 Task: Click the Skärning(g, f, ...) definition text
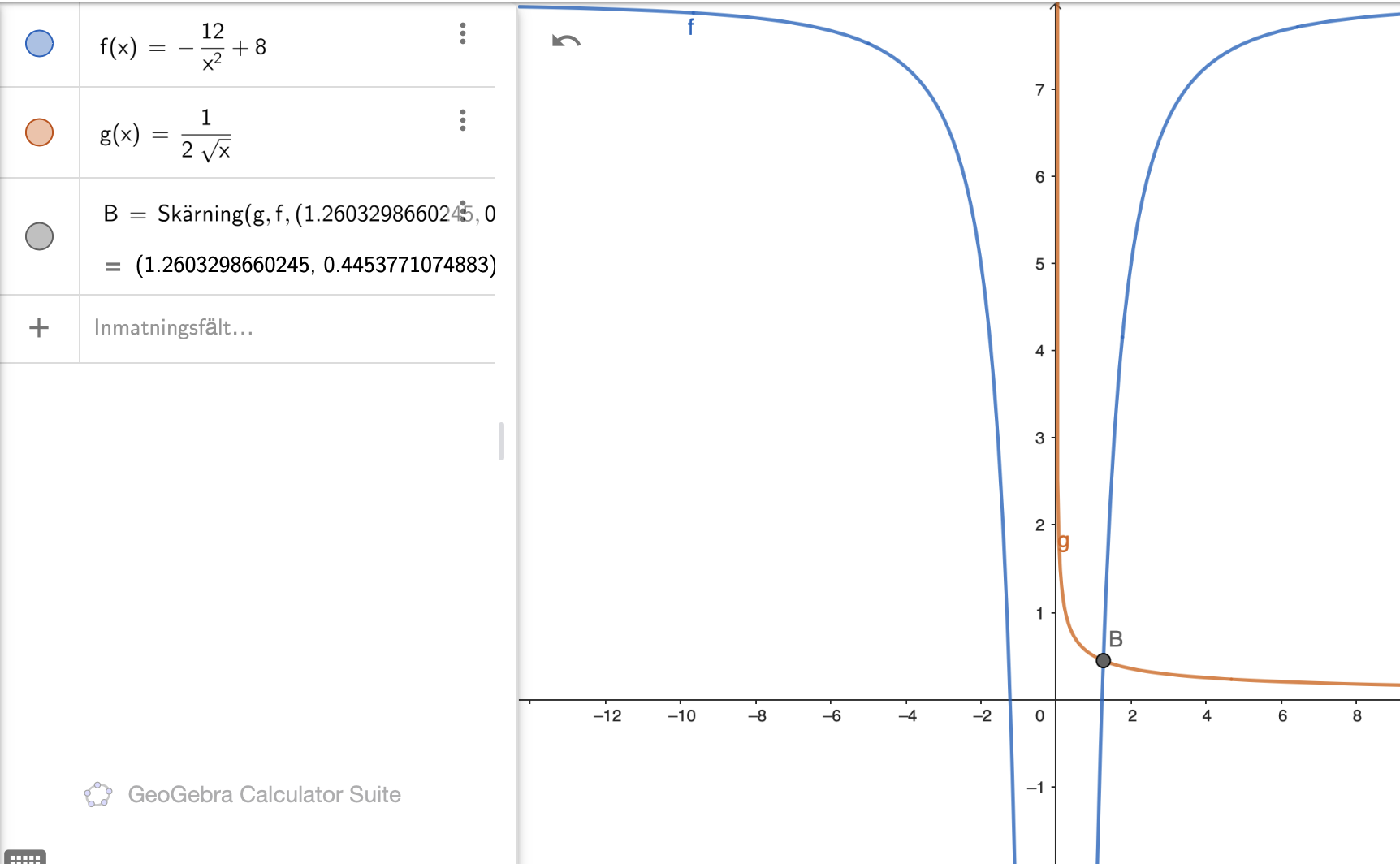292,214
